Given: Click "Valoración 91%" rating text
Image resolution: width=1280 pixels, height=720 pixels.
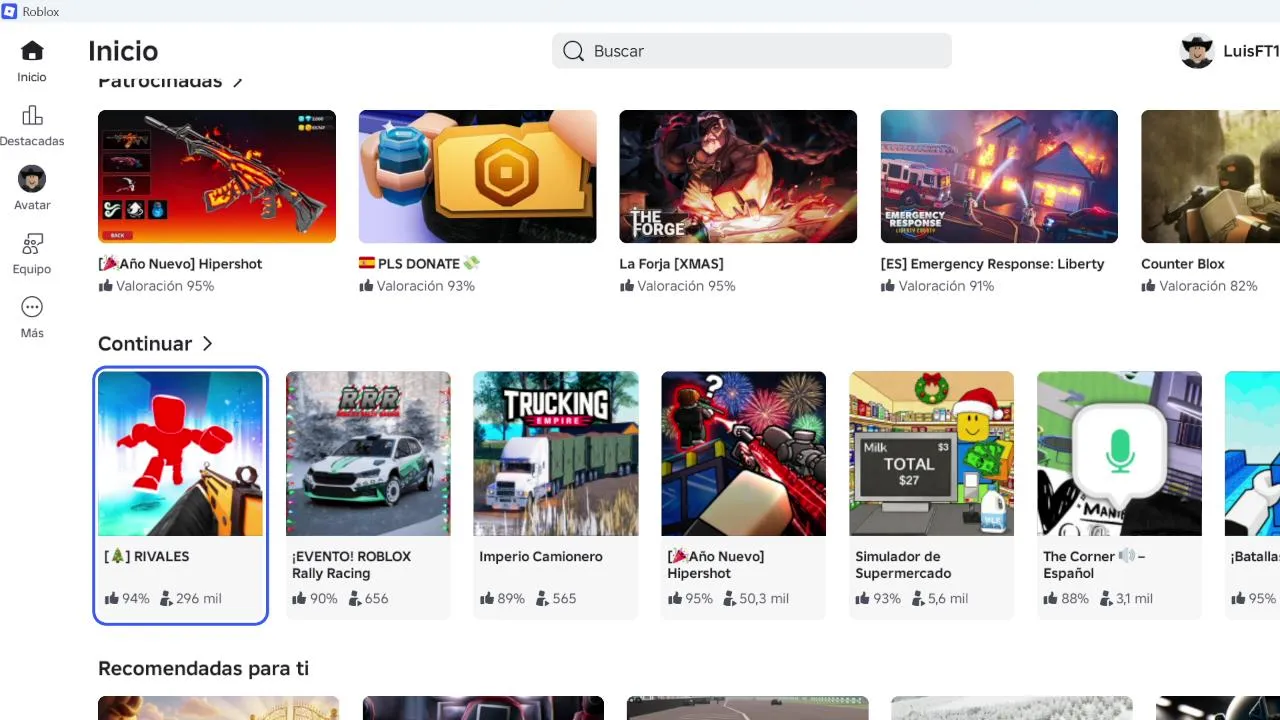Looking at the screenshot, I should coord(946,286).
